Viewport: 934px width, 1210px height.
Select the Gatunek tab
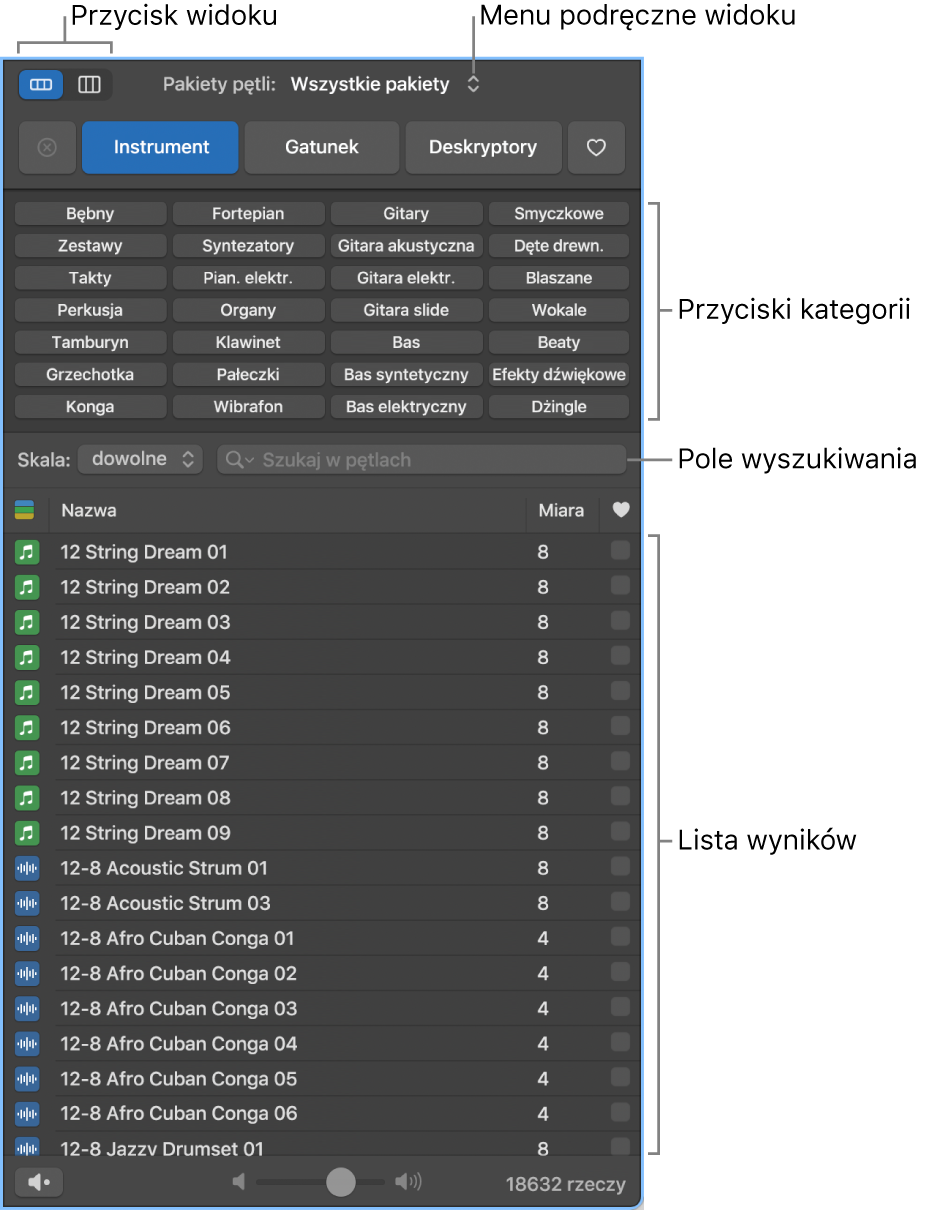point(322,148)
